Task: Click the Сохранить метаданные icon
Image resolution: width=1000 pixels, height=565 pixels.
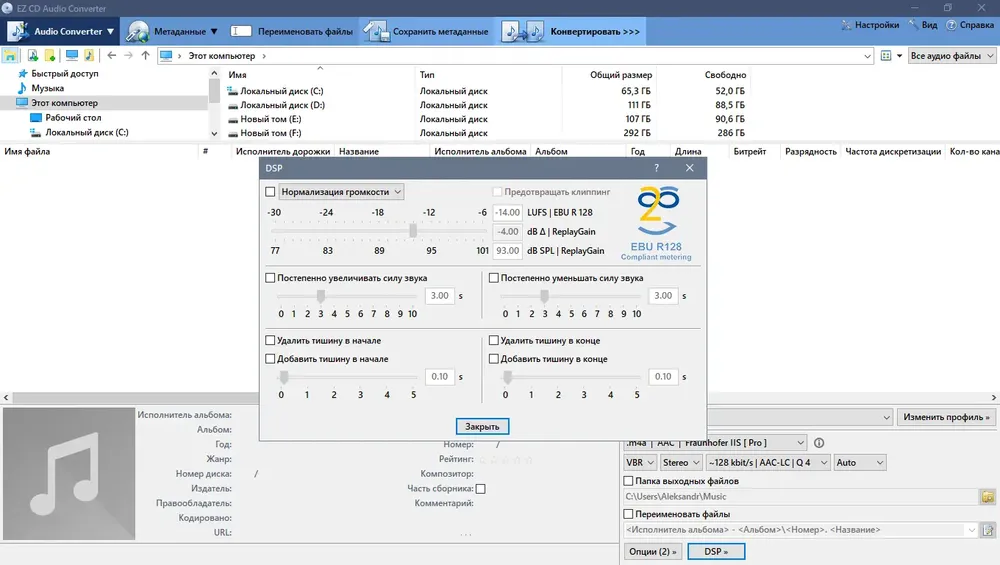Action: 376,31
